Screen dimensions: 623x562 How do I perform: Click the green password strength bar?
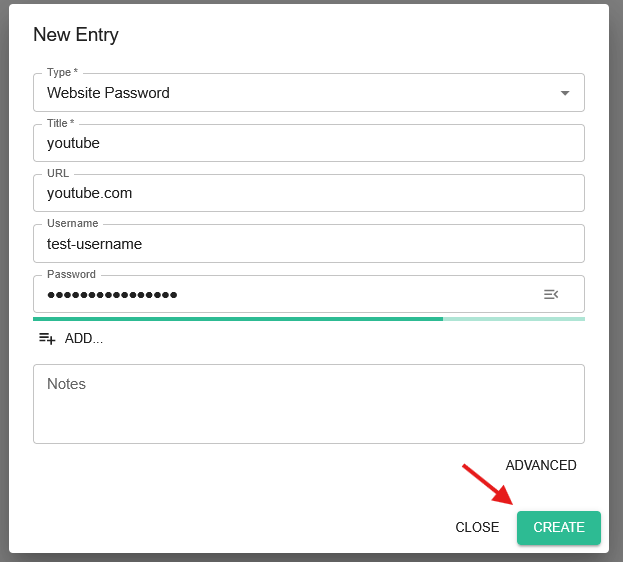[x=238, y=319]
